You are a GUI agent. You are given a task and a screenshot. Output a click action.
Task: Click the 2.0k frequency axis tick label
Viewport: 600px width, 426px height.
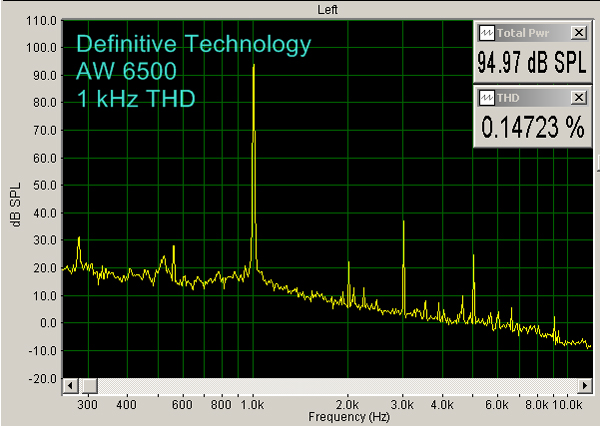tap(347, 405)
